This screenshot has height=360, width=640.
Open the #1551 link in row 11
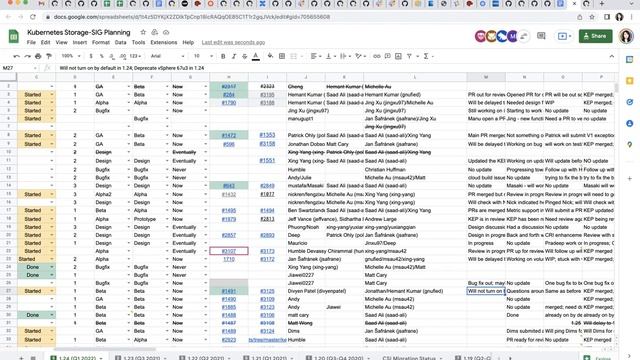267,160
